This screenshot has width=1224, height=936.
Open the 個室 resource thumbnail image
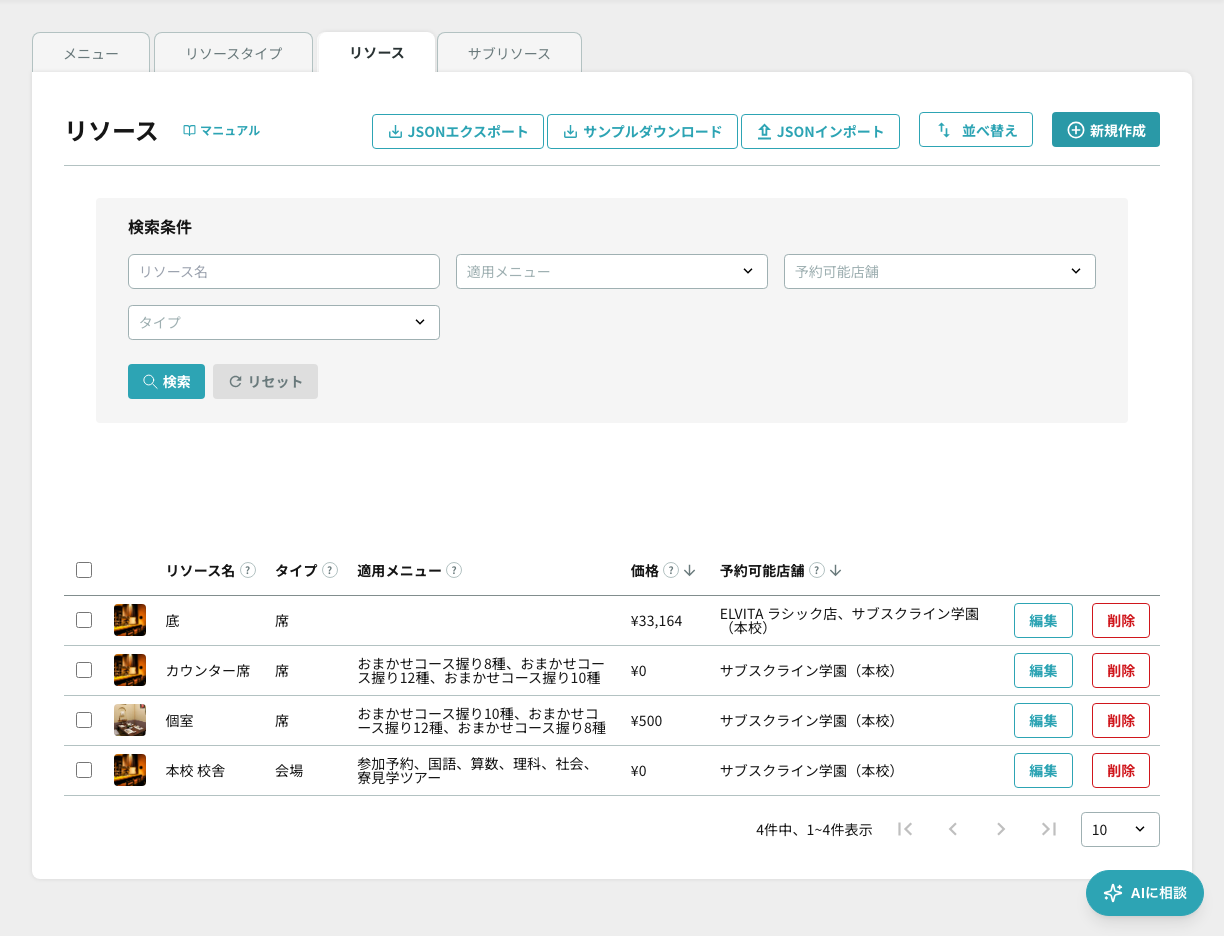130,720
